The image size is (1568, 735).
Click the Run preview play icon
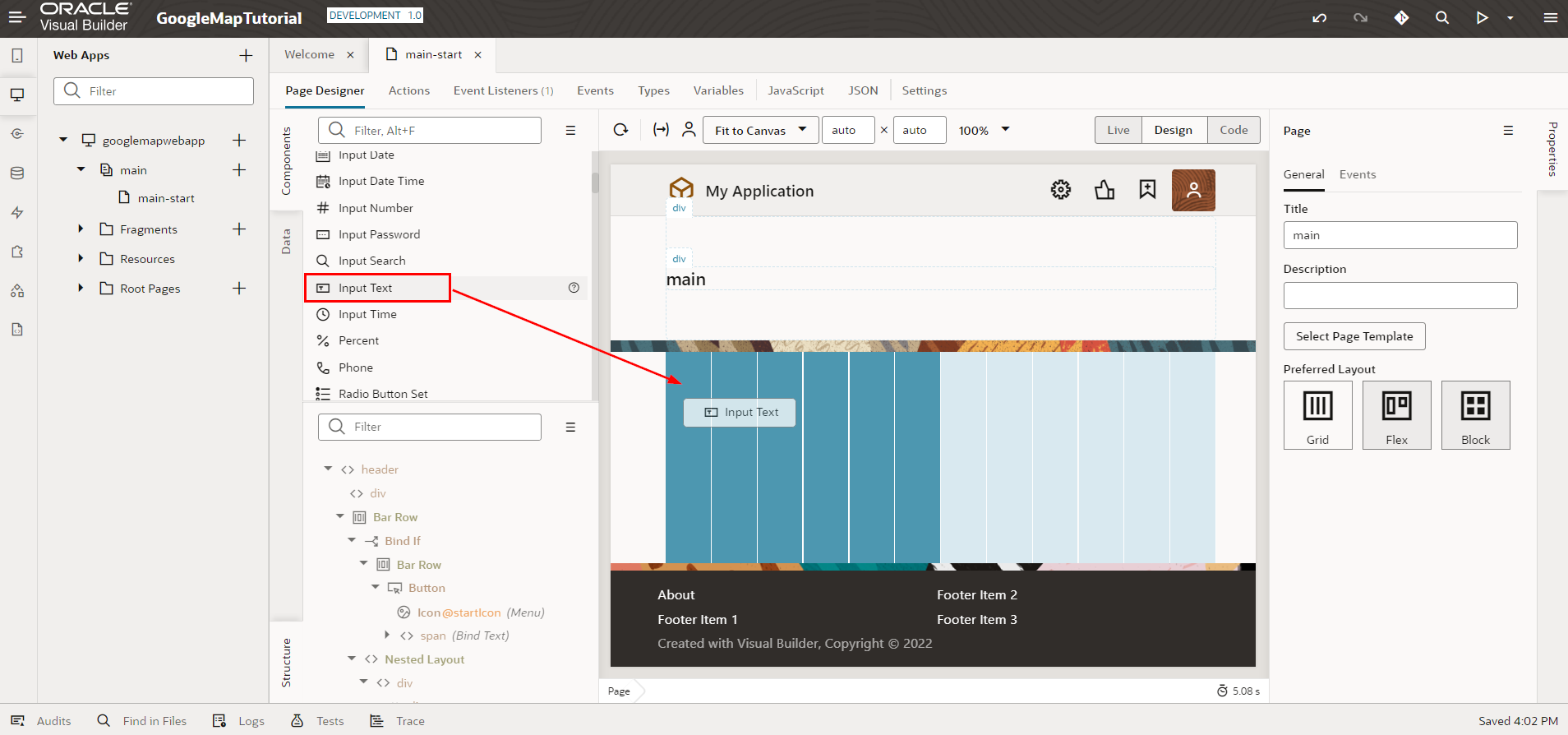coord(1482,18)
